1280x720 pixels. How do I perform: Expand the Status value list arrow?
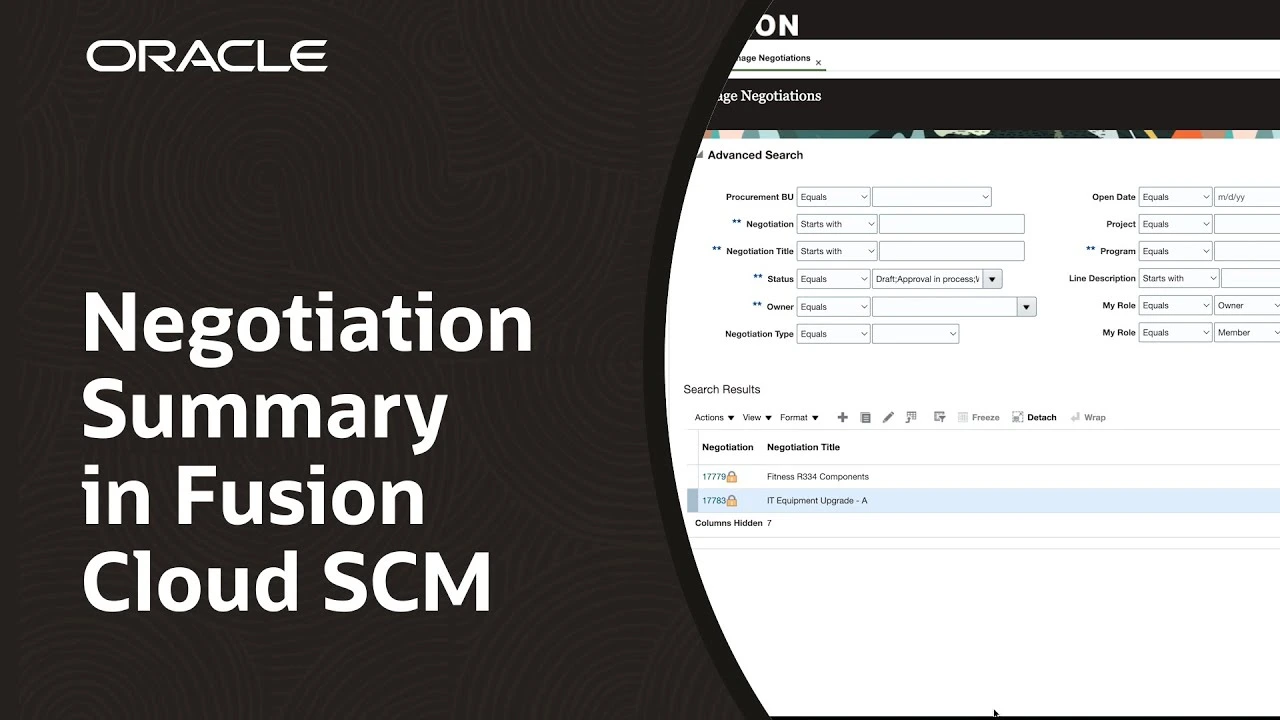pos(992,279)
